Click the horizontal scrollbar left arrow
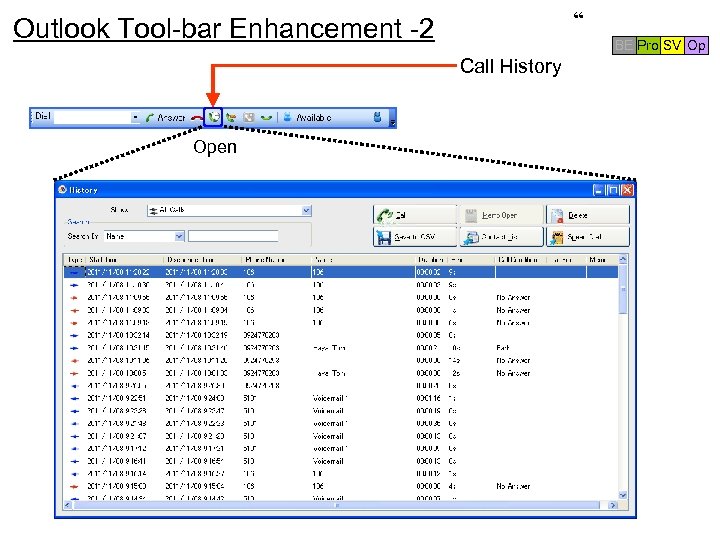720x540 pixels. [68, 505]
